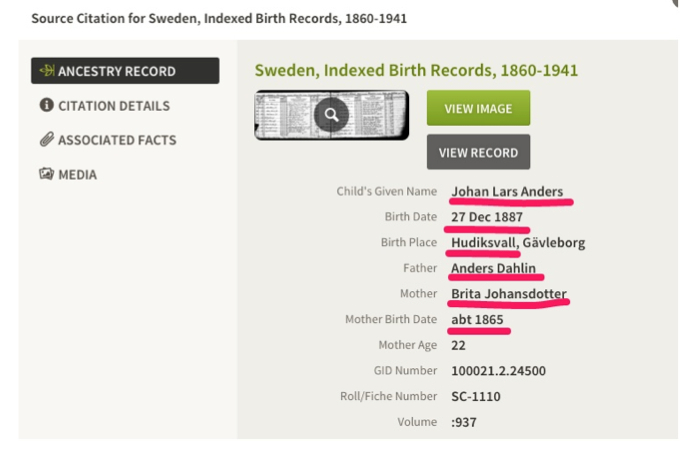Click the green View Image button

pyautogui.click(x=478, y=108)
